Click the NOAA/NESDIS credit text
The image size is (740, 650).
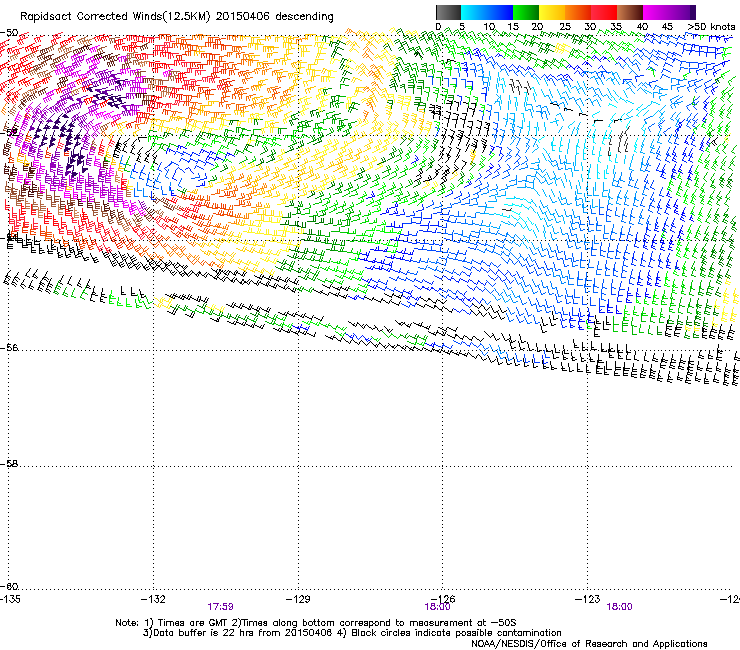[x=589, y=644]
